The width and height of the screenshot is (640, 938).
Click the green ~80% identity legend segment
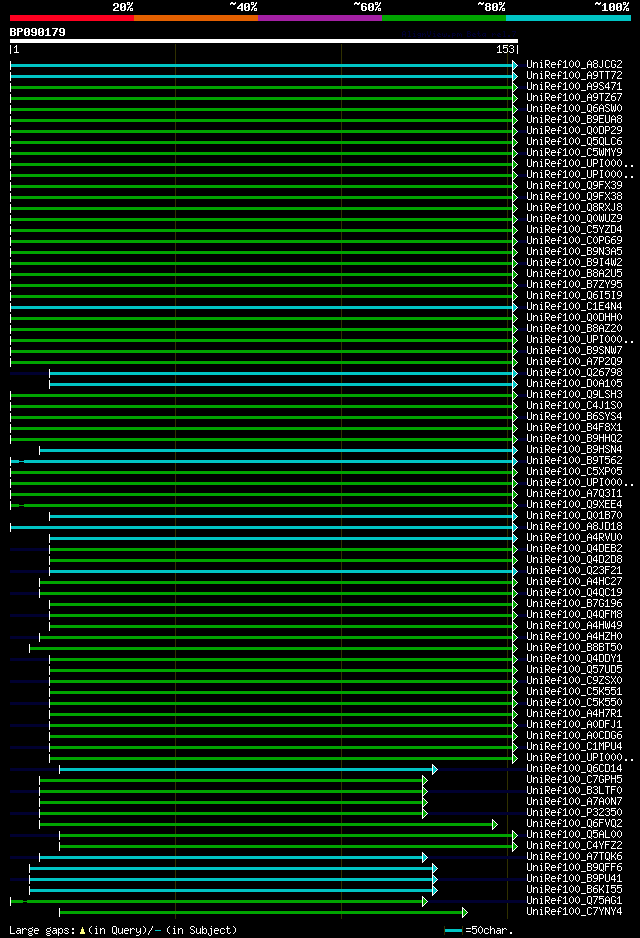(x=444, y=18)
